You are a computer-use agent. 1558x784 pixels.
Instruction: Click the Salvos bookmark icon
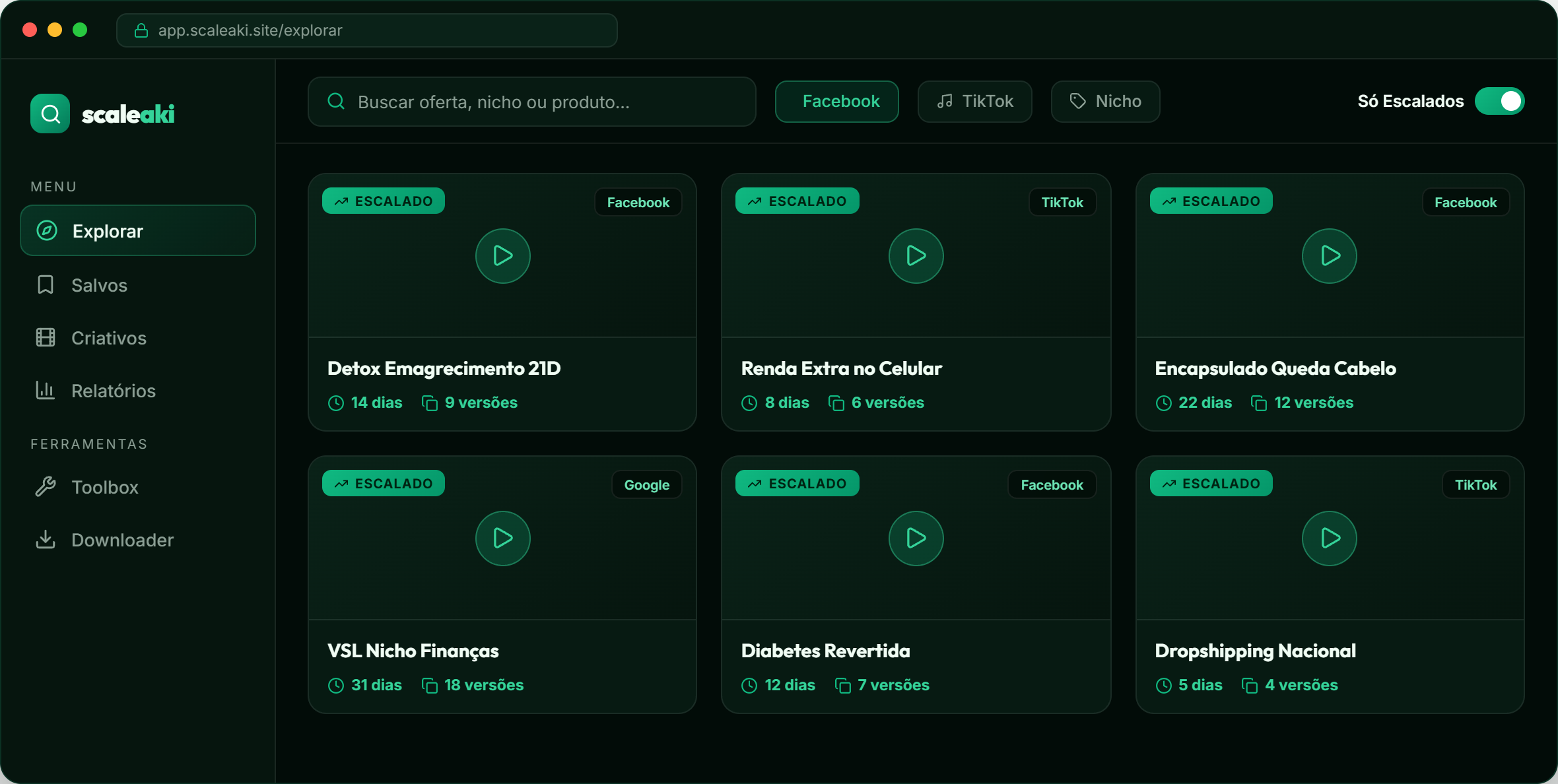(46, 284)
